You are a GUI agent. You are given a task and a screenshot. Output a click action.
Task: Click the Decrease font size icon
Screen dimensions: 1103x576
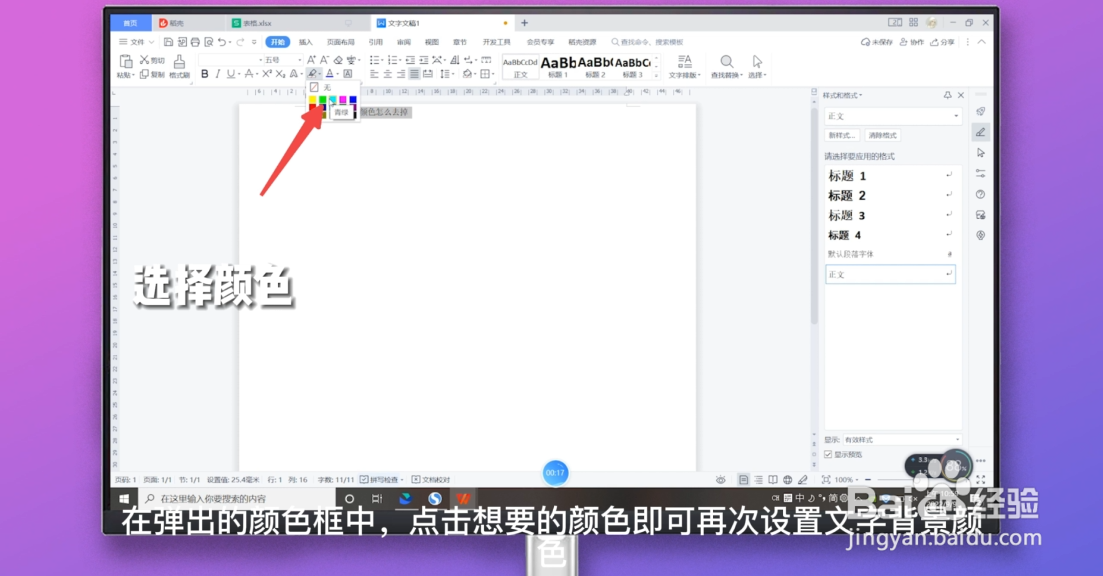324,60
